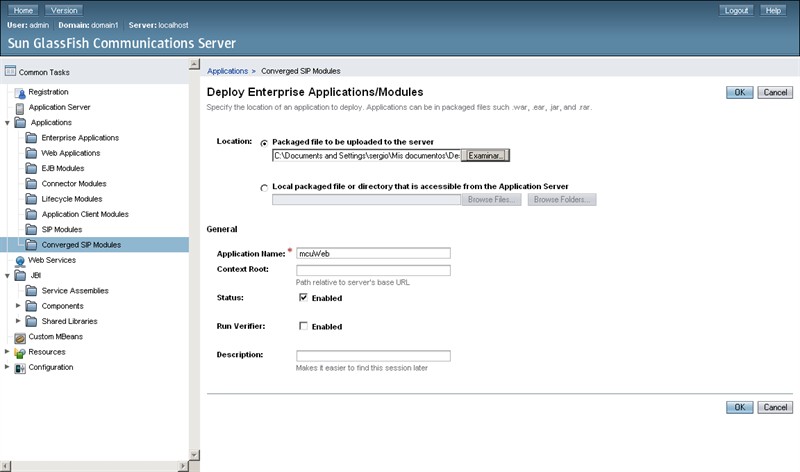Click the Application Server icon
This screenshot has width=800, height=472.
coord(20,108)
